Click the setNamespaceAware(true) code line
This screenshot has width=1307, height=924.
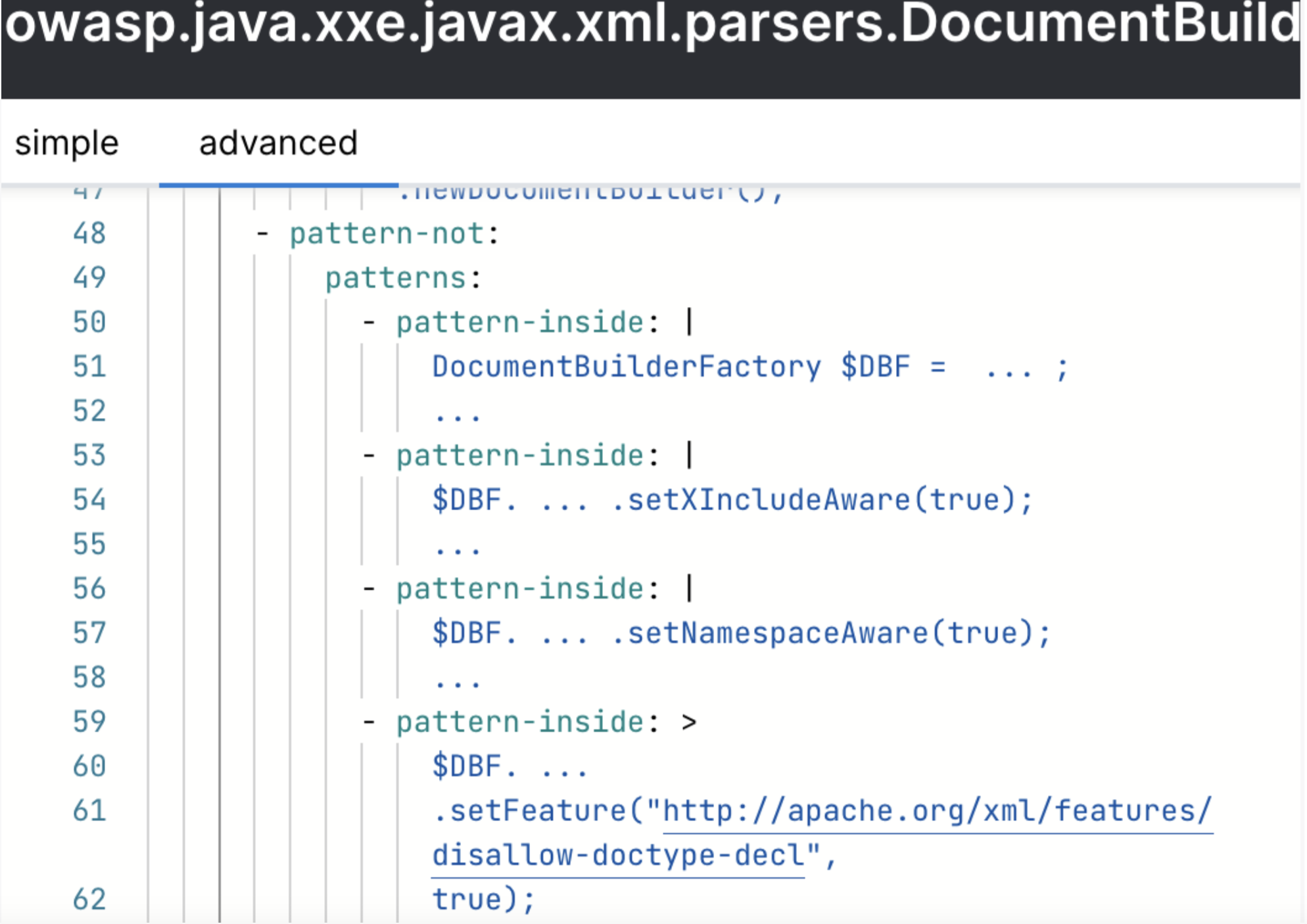point(740,634)
